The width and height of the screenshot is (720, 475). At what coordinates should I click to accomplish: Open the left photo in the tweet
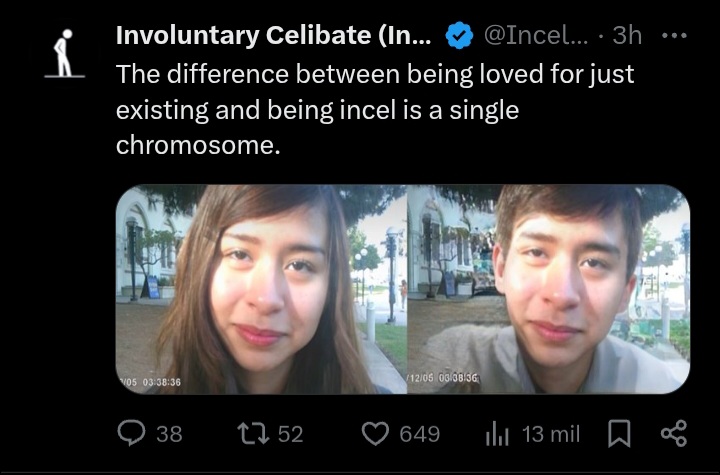[x=260, y=288]
